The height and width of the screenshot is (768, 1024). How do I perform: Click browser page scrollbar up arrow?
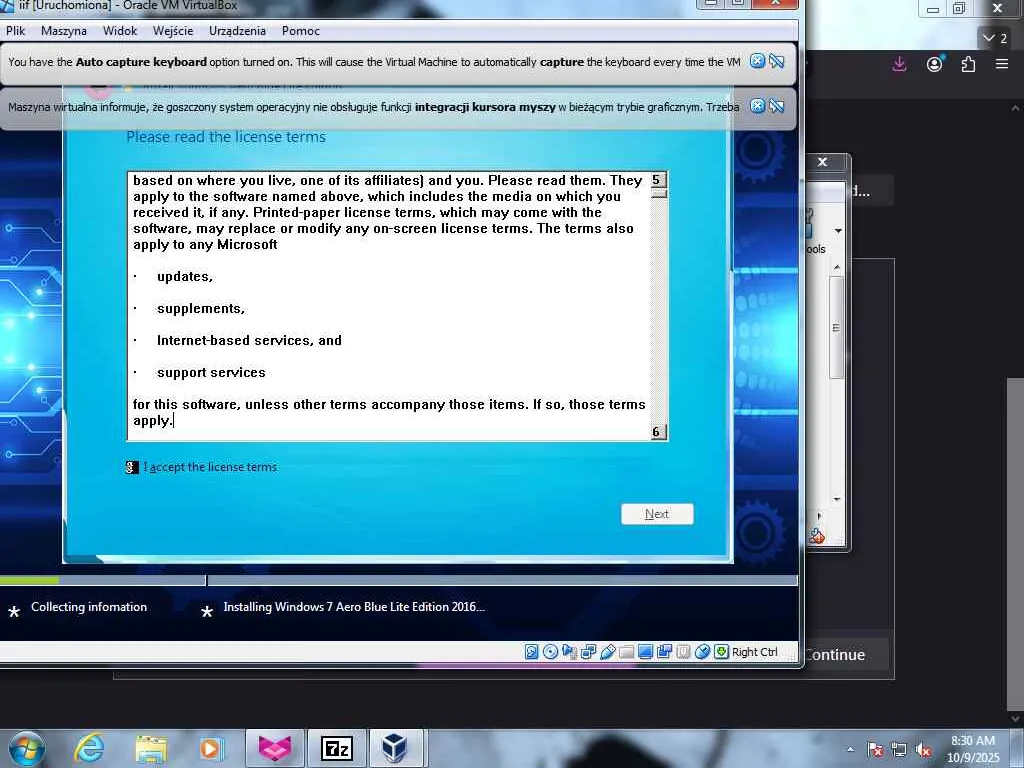pyautogui.click(x=1016, y=108)
